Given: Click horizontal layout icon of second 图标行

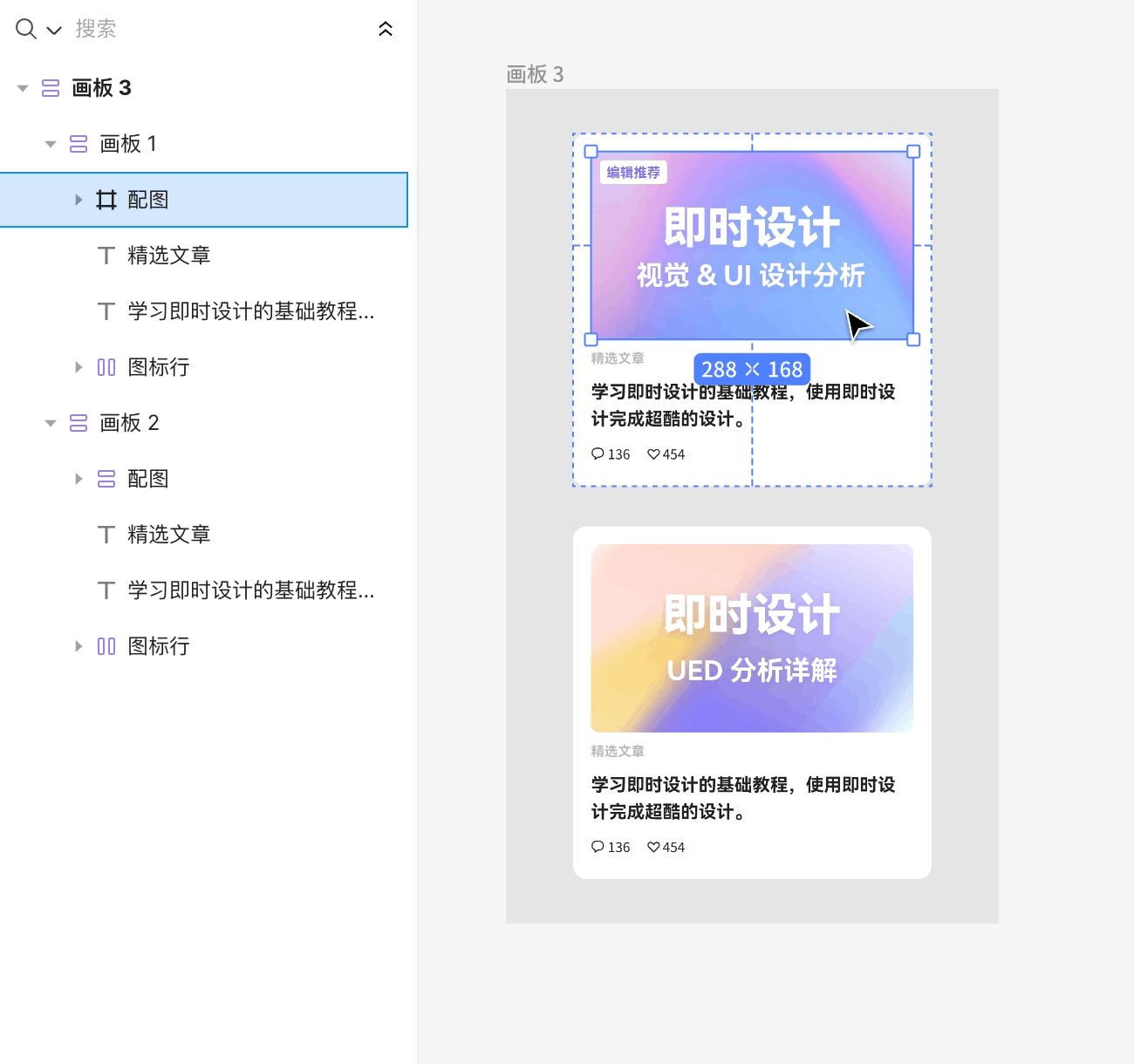Looking at the screenshot, I should 106,646.
